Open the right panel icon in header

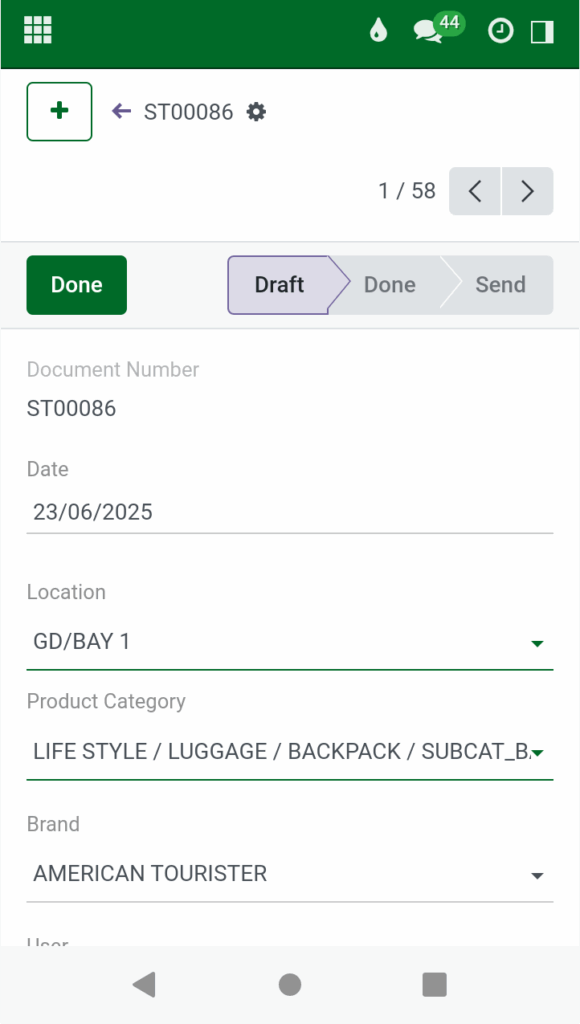click(543, 31)
